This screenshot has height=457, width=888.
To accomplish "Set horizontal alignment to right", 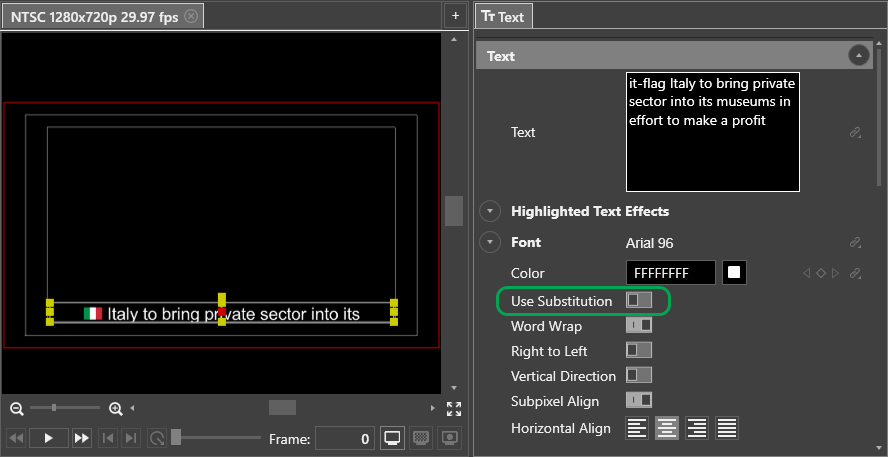I will [x=697, y=428].
